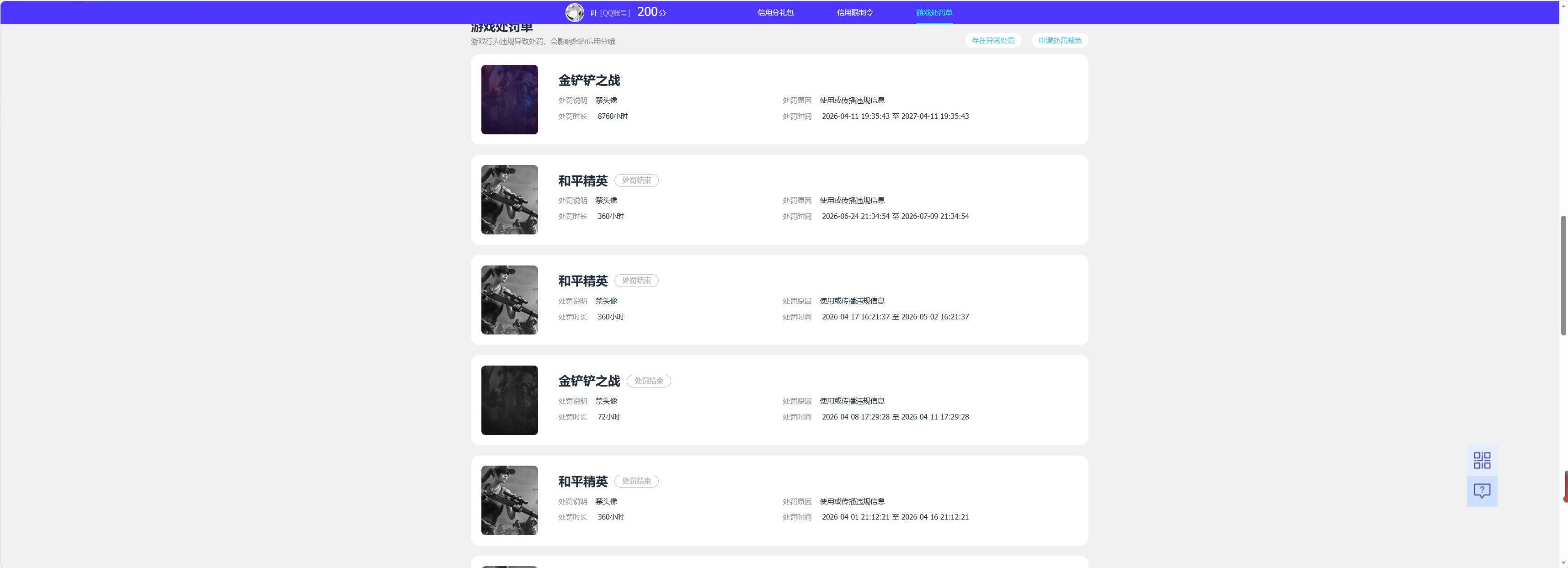The height and width of the screenshot is (568, 1568).
Task: Click the 存在异常处罚 button
Action: pyautogui.click(x=993, y=40)
